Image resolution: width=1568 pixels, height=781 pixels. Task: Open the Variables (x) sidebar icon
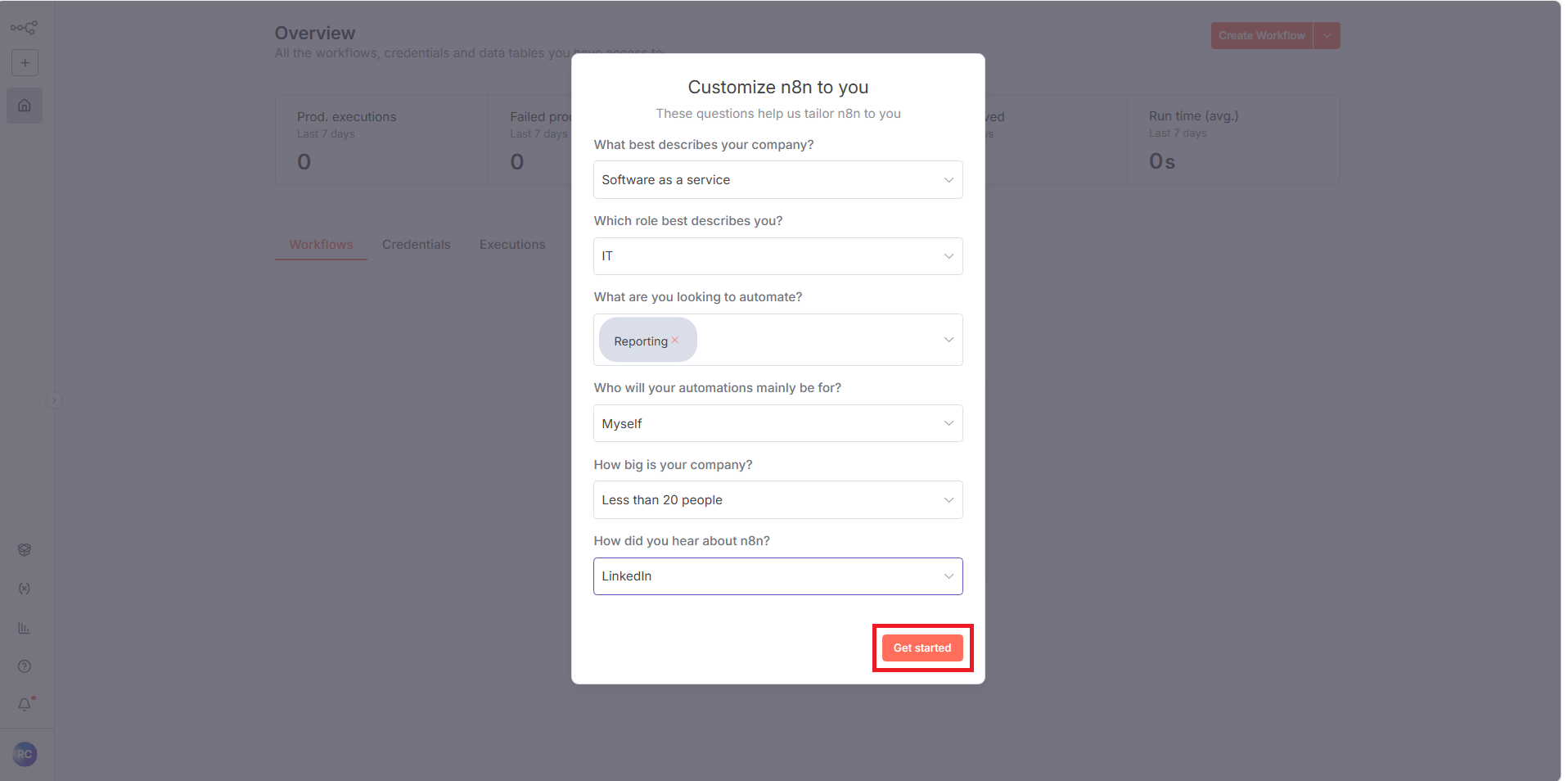[x=25, y=589]
